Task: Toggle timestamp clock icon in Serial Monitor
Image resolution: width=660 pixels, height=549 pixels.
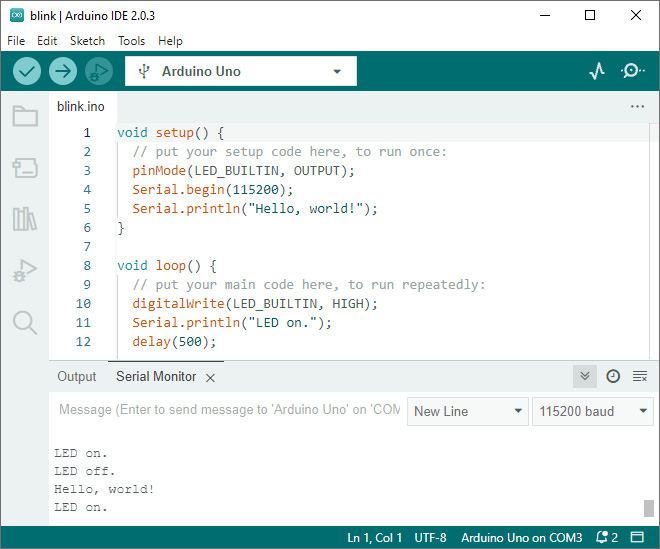Action: pyautogui.click(x=613, y=376)
